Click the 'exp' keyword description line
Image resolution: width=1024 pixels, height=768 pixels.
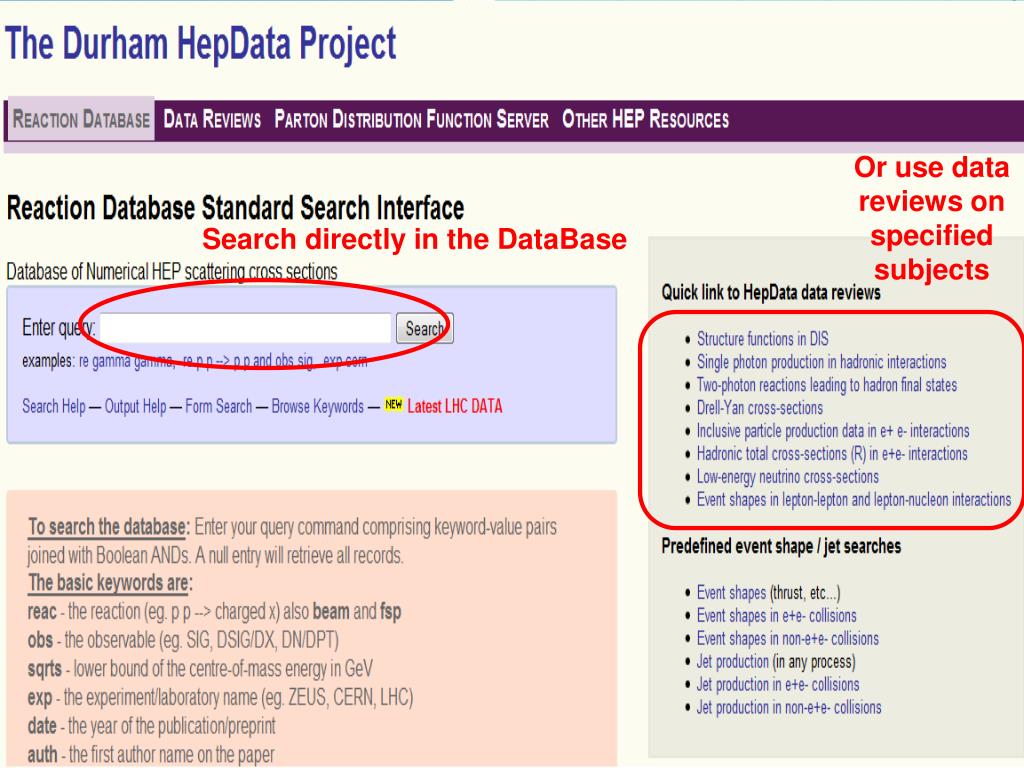[220, 697]
